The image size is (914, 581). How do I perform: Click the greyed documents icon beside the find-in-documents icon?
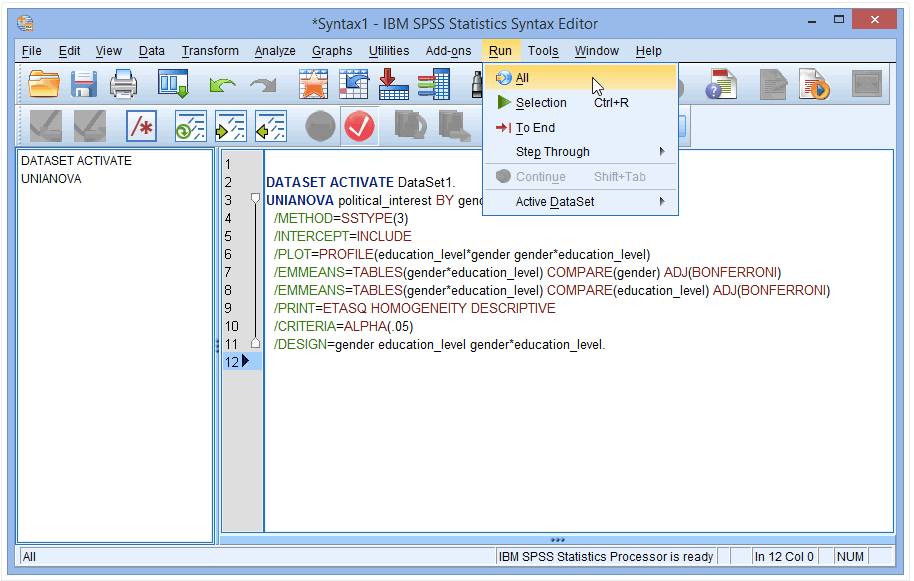(x=454, y=126)
